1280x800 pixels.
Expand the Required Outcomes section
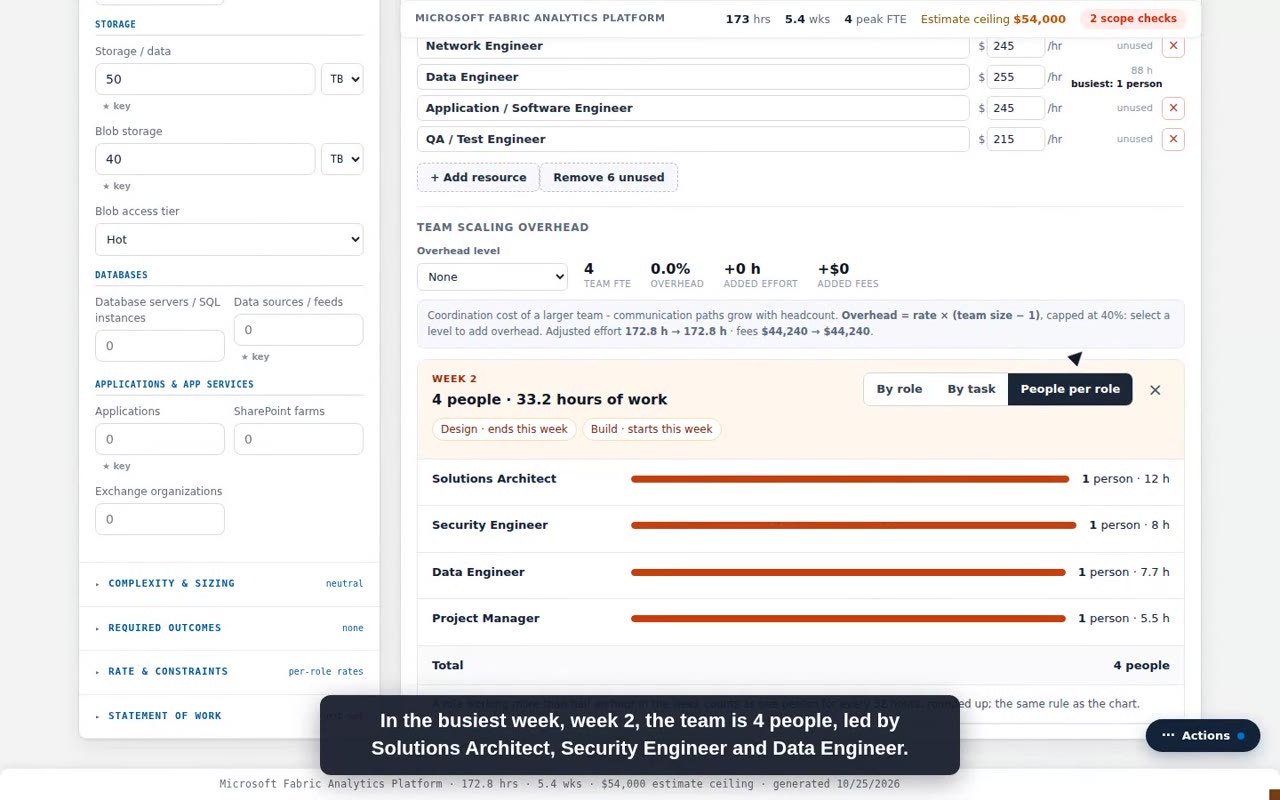click(229, 628)
